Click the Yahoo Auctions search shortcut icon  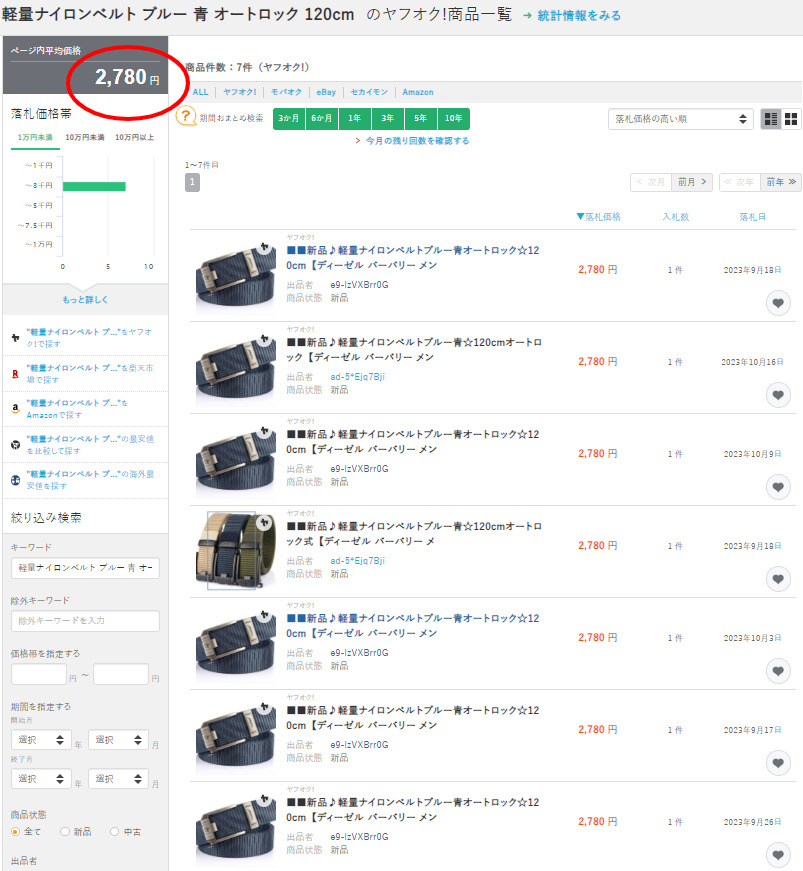(x=15, y=337)
